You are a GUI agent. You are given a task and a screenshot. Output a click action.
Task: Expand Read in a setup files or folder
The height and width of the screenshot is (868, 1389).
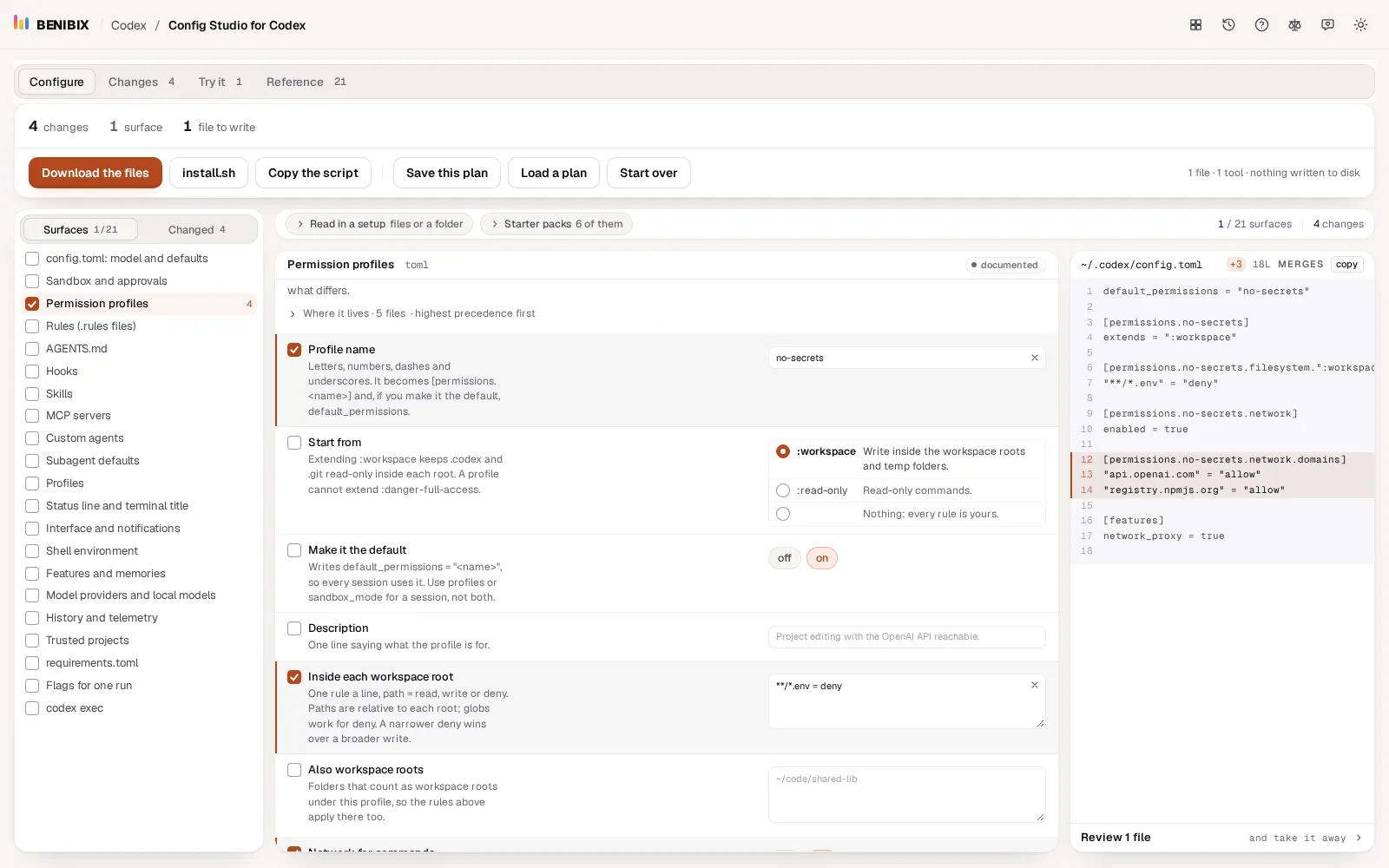pos(379,224)
